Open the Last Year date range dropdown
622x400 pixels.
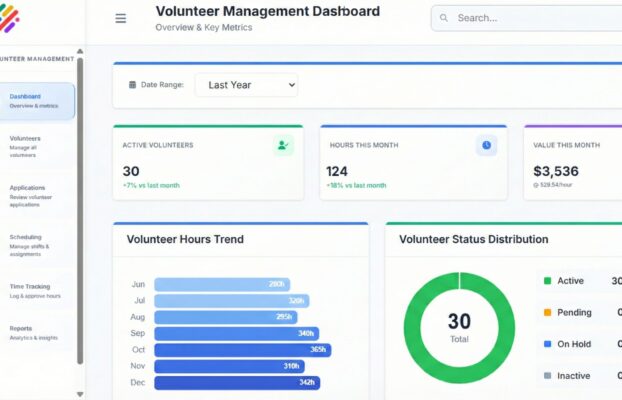tap(246, 85)
